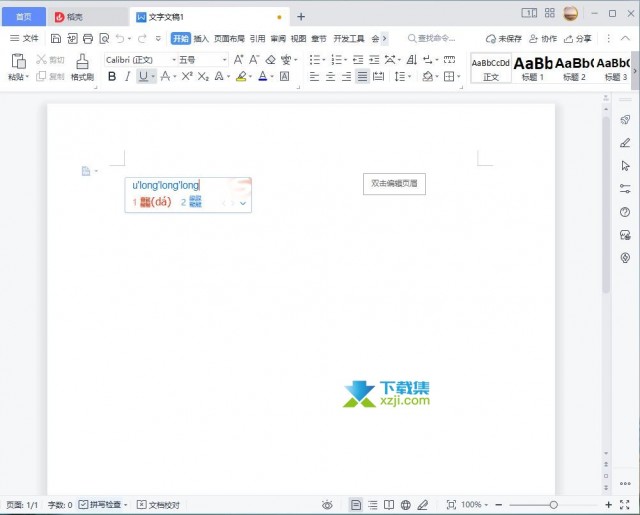Click the 首页 home tab

click(x=24, y=17)
